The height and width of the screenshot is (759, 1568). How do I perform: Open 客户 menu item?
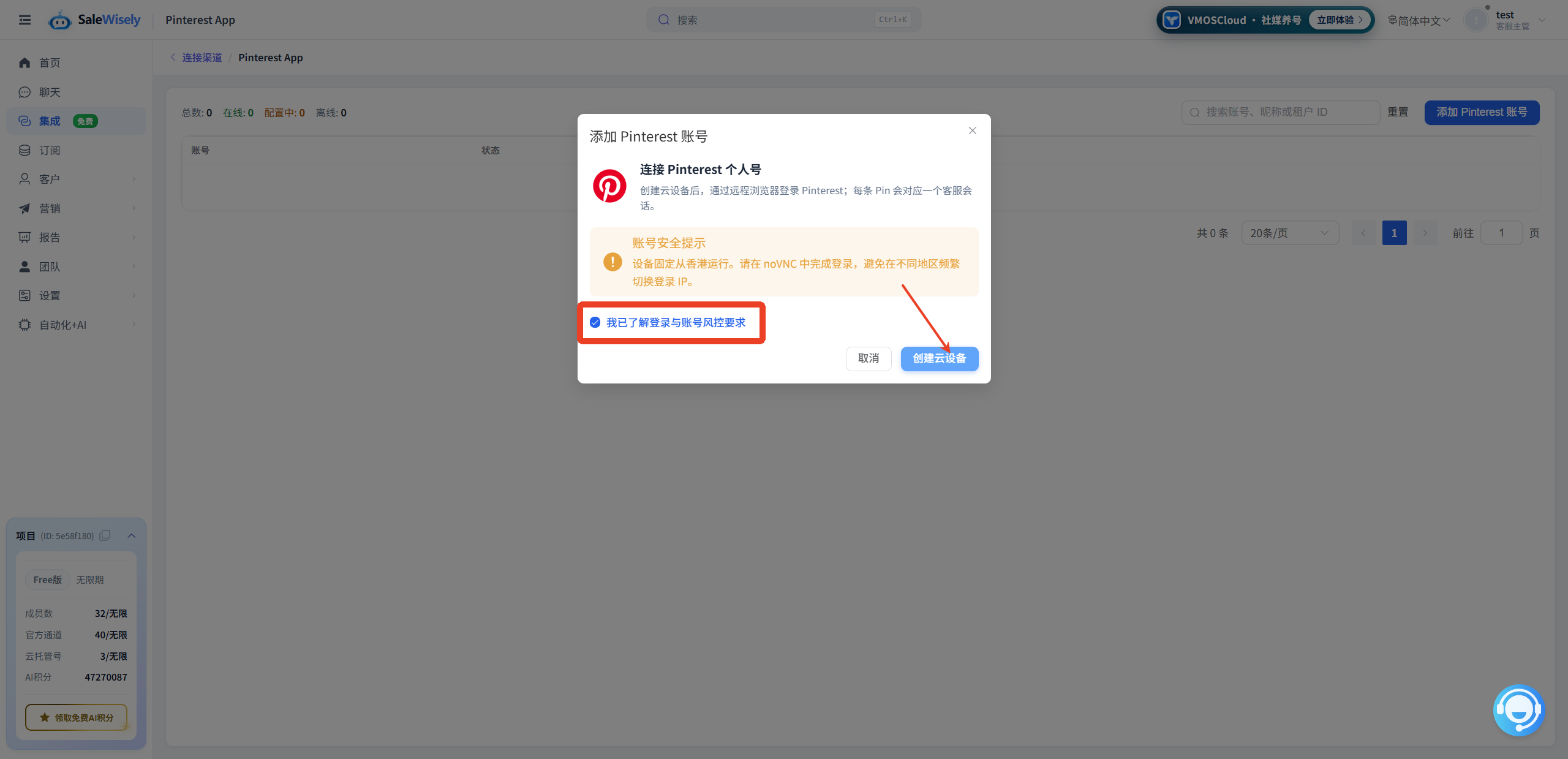76,179
